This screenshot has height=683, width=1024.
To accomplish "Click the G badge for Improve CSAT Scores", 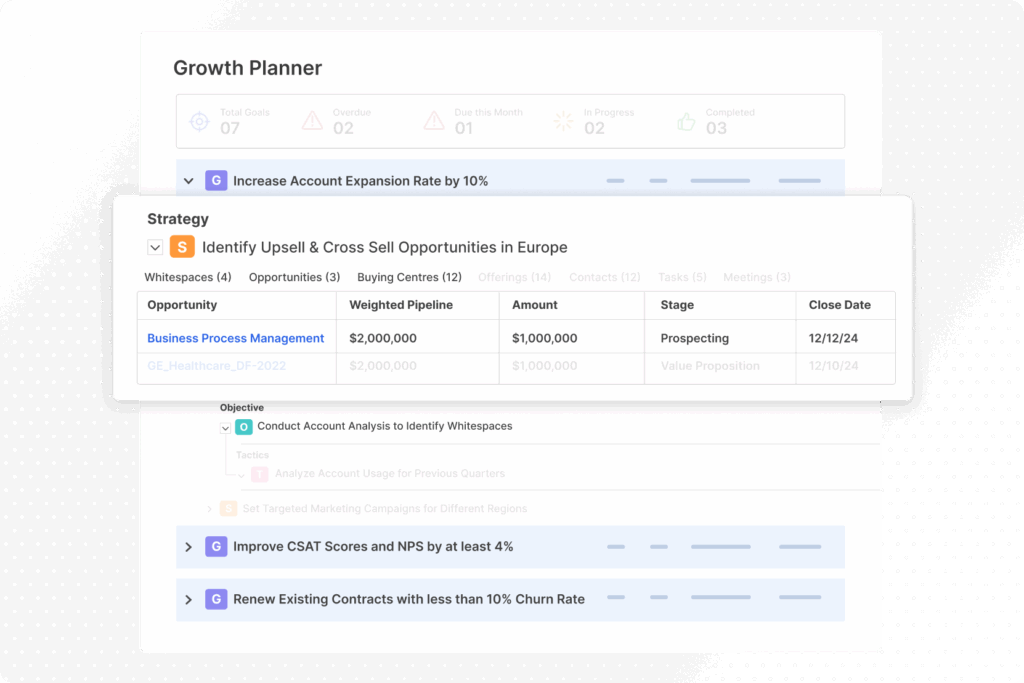I will (216, 546).
